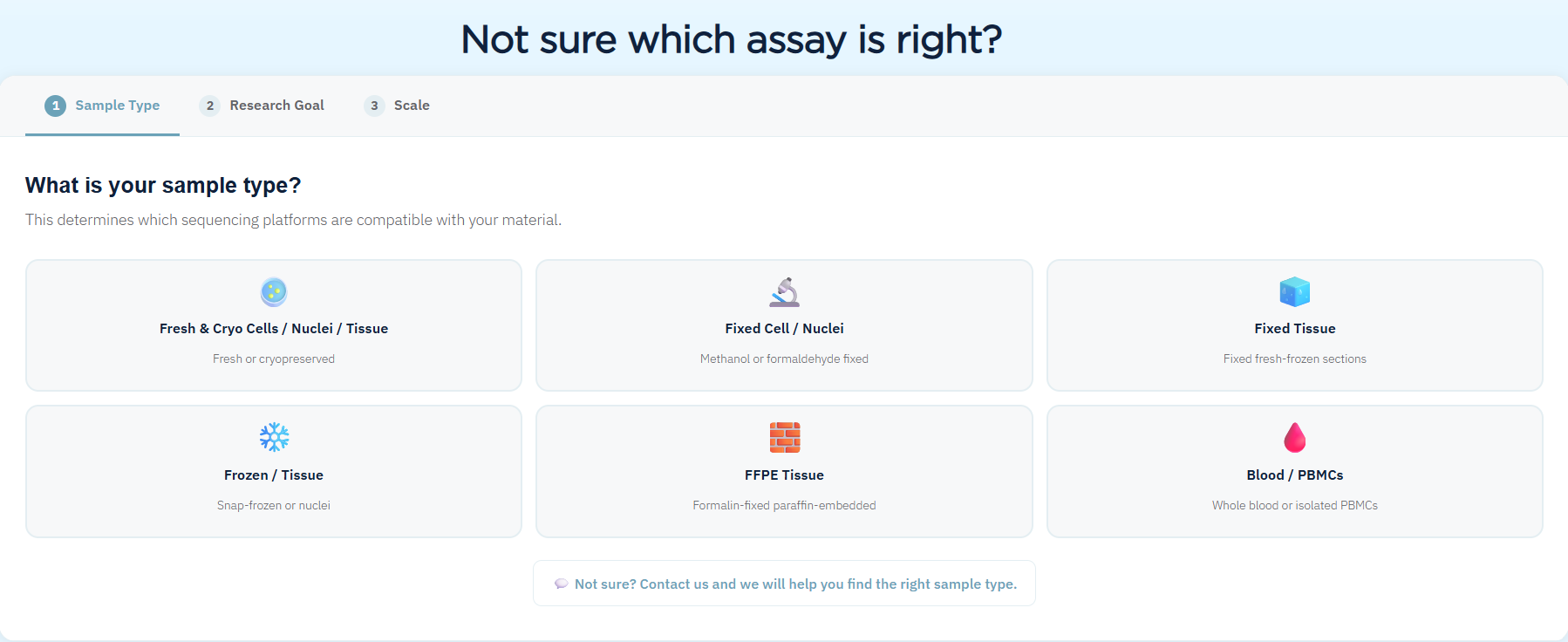Image resolution: width=1568 pixels, height=642 pixels.
Task: Select the Sample Type tab label
Action: point(118,106)
